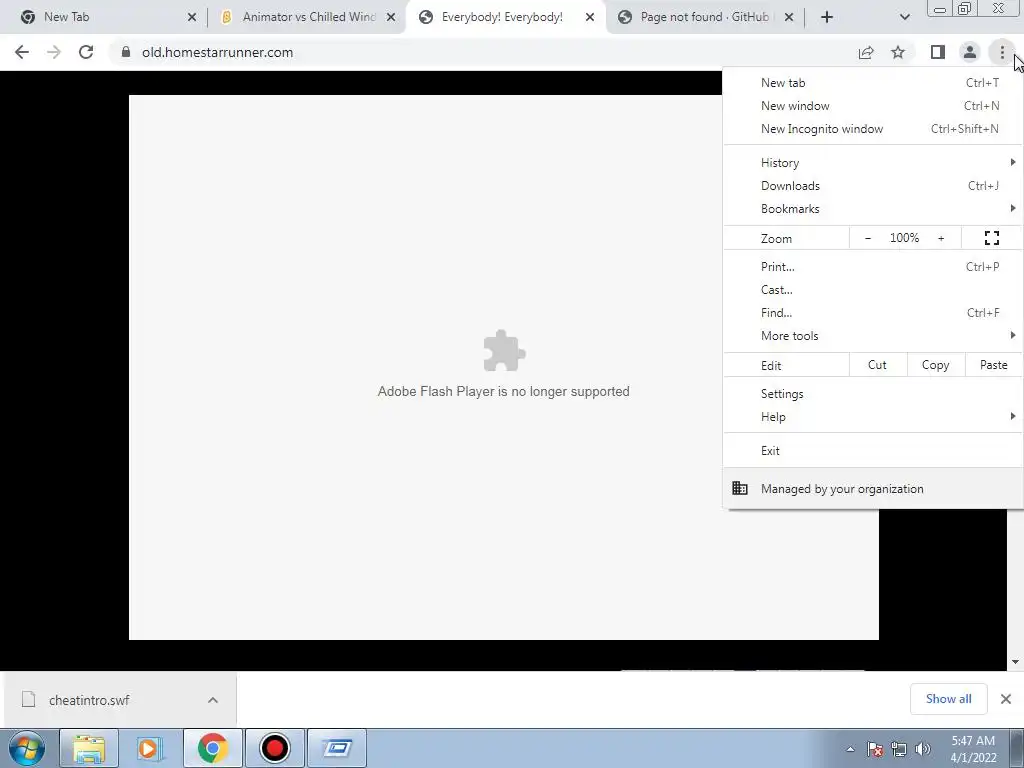Bookmark this page with the star
Viewport: 1024px width, 768px height.
(898, 52)
